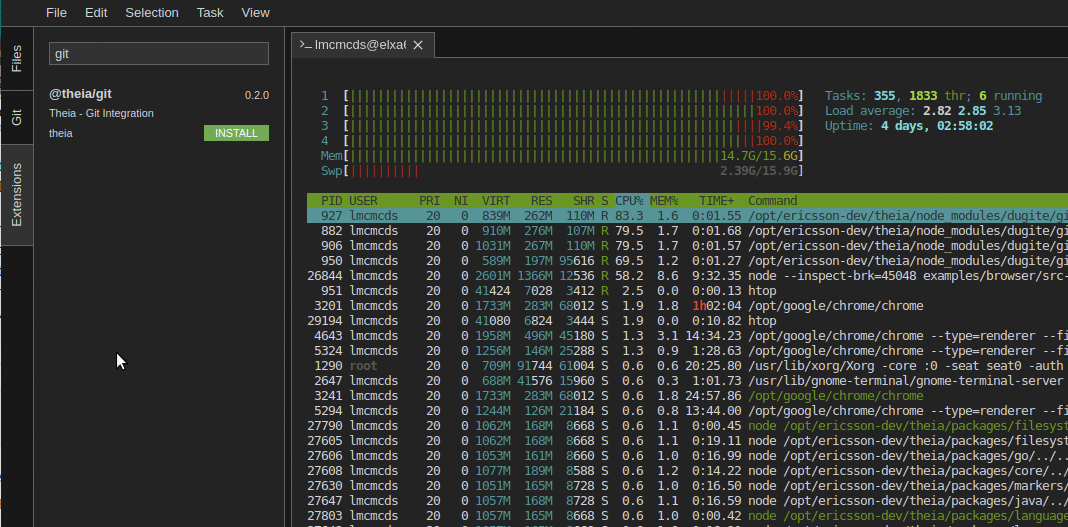Switch to the Files side panel tab

tap(17, 59)
